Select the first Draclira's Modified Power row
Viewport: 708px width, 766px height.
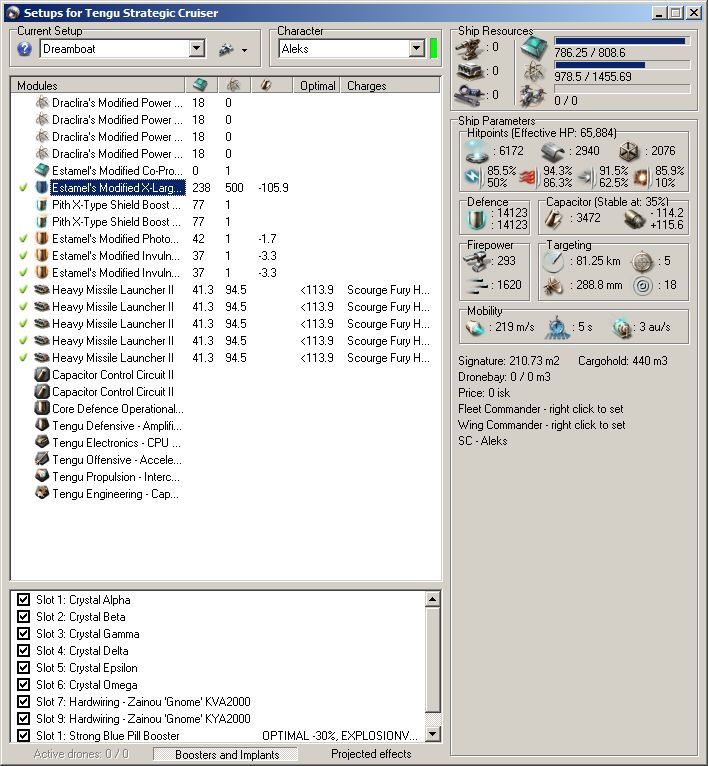click(x=225, y=103)
